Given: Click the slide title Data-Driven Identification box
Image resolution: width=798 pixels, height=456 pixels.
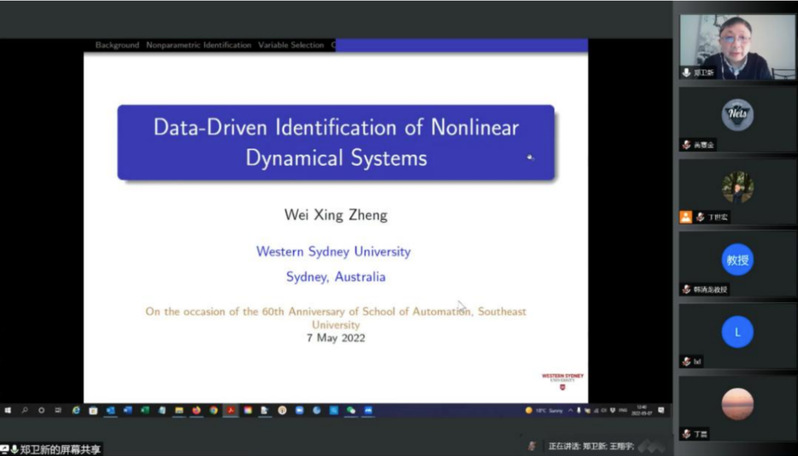Looking at the screenshot, I should click(x=335, y=142).
